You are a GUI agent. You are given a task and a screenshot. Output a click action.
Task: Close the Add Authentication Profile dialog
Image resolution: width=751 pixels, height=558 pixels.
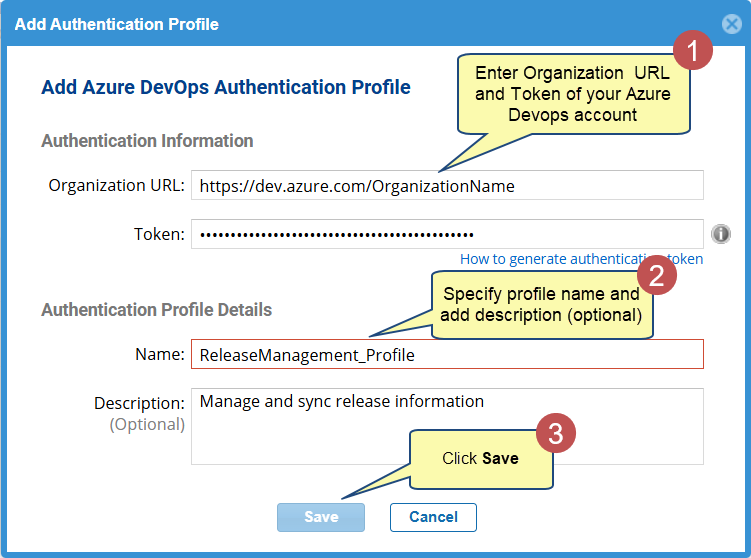731,25
